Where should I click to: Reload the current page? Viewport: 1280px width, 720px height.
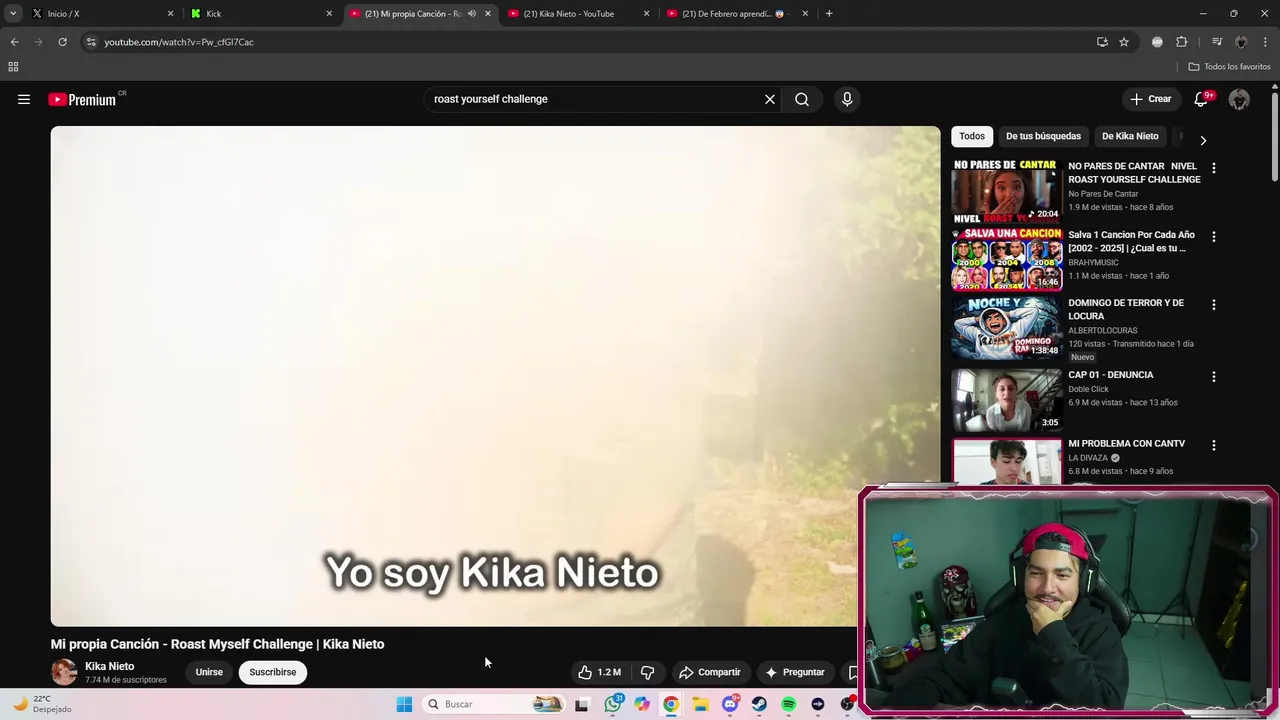62,42
